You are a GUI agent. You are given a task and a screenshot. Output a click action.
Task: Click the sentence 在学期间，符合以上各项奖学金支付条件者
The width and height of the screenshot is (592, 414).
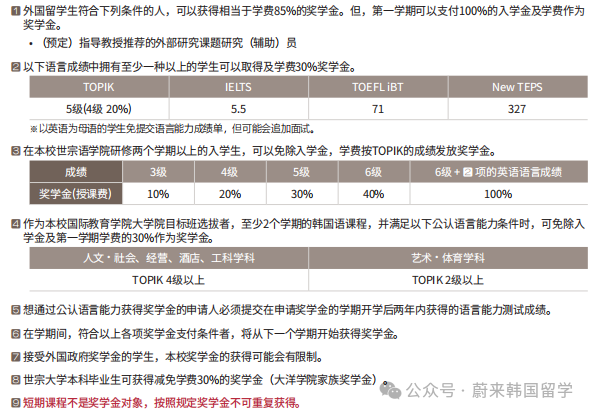tap(211, 334)
